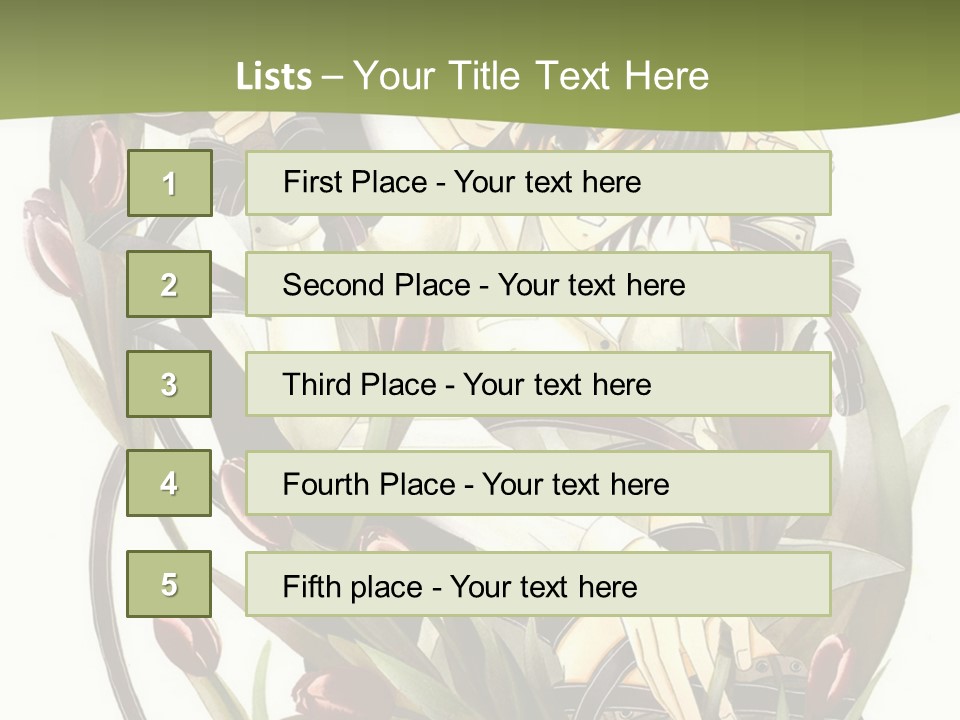Select the 'First Place - Your text here' box
This screenshot has width=960, height=720.
point(538,183)
